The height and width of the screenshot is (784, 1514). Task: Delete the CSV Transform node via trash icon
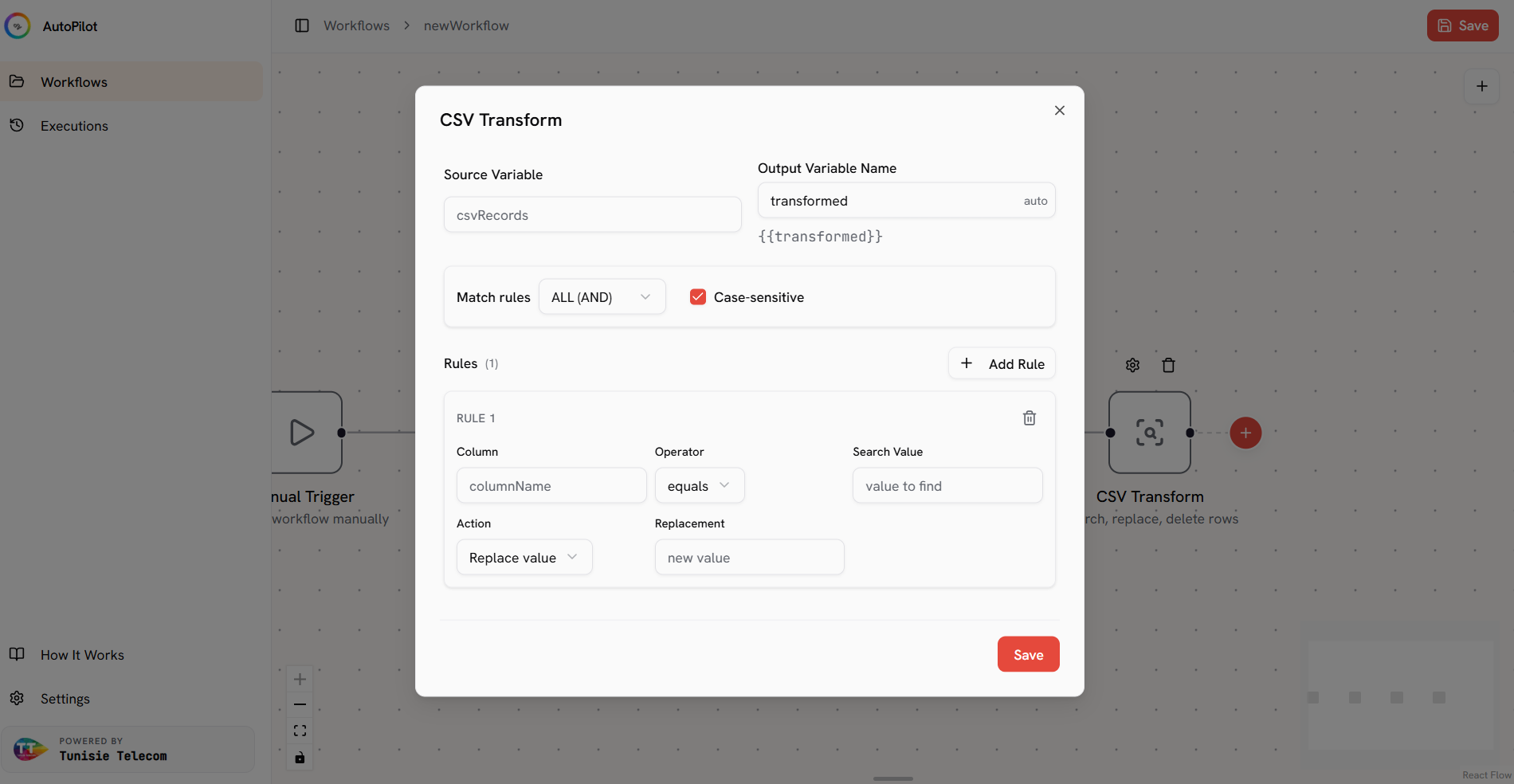(1168, 365)
